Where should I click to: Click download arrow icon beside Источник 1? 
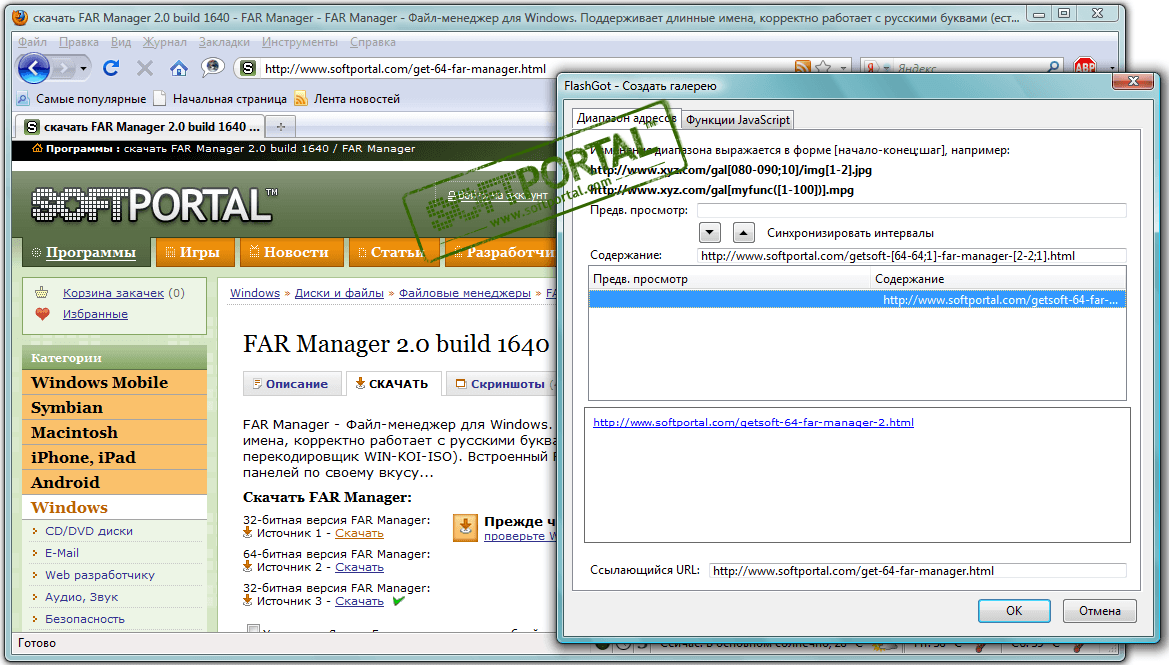248,532
